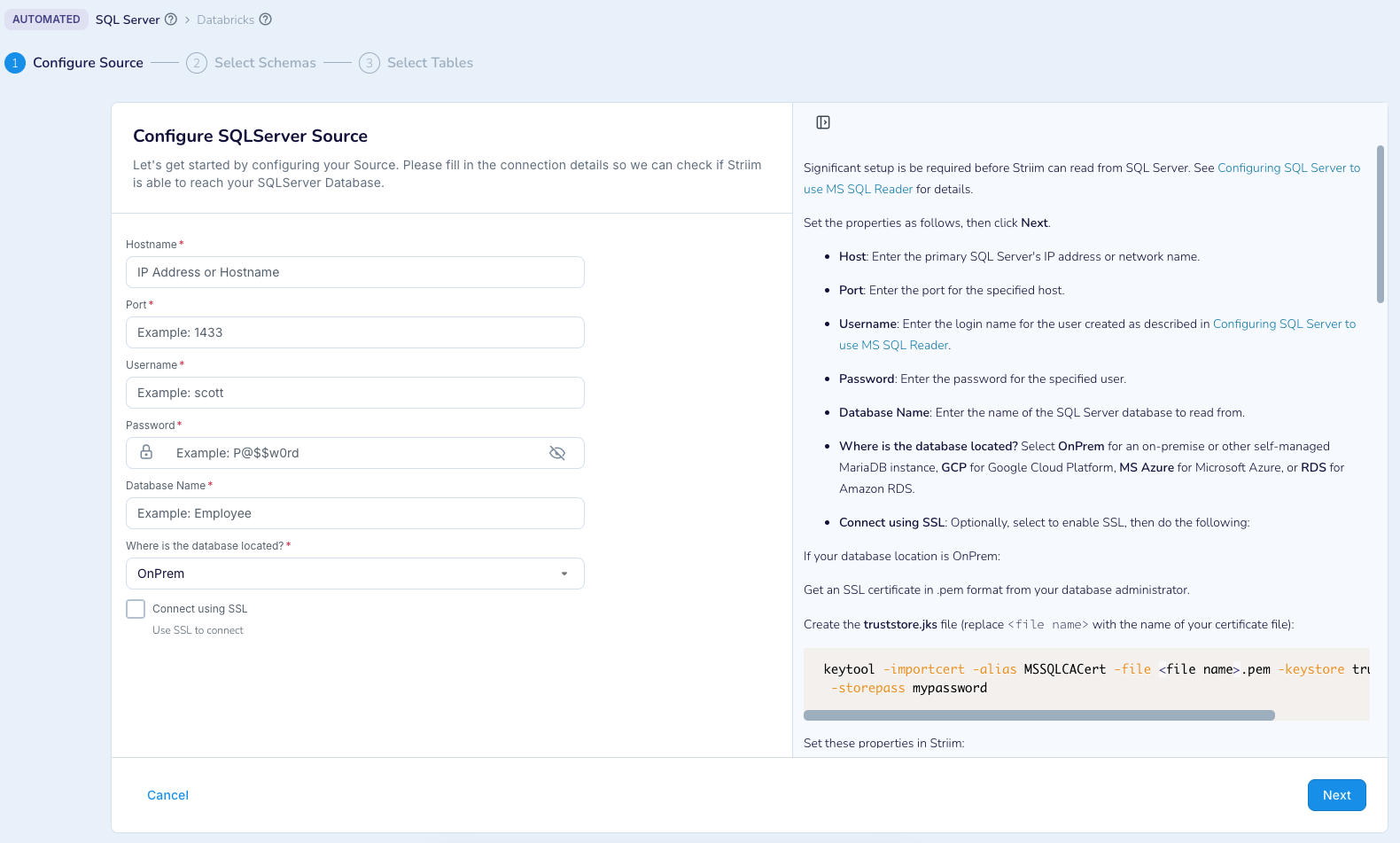Viewport: 1400px width, 843px height.
Task: Open Configuring SQL Server link in Username bullet
Action: (x=1284, y=324)
